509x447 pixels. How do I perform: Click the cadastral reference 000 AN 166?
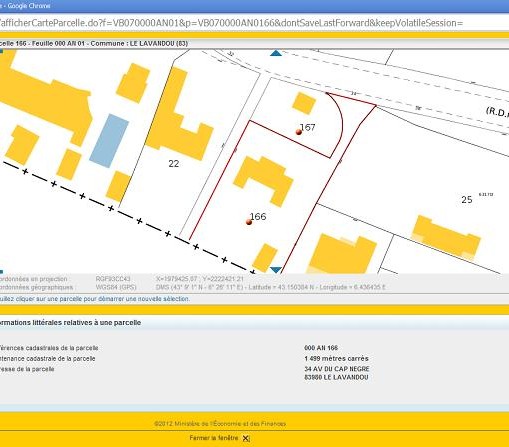click(321, 348)
